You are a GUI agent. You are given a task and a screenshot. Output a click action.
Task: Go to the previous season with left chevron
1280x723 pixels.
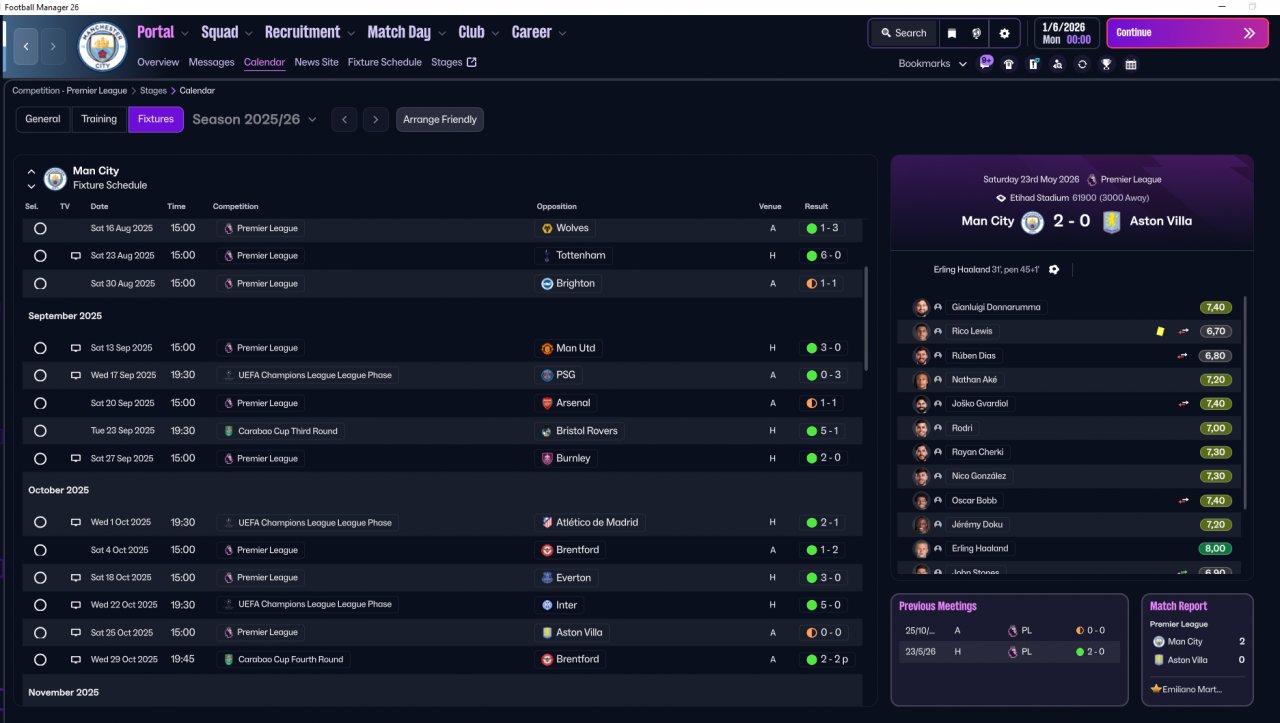tap(344, 120)
